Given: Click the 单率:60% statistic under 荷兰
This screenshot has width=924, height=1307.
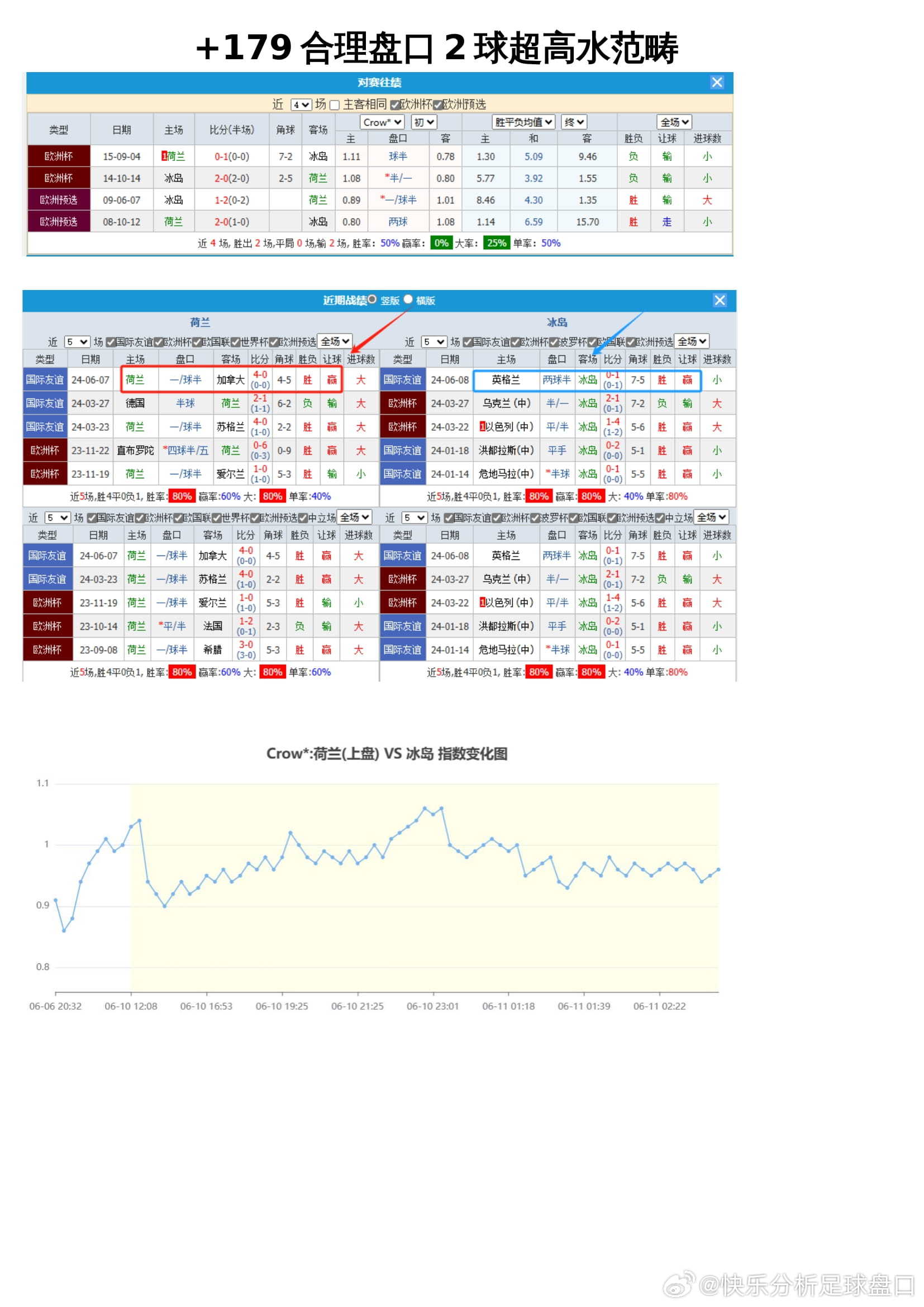Looking at the screenshot, I should click(309, 672).
